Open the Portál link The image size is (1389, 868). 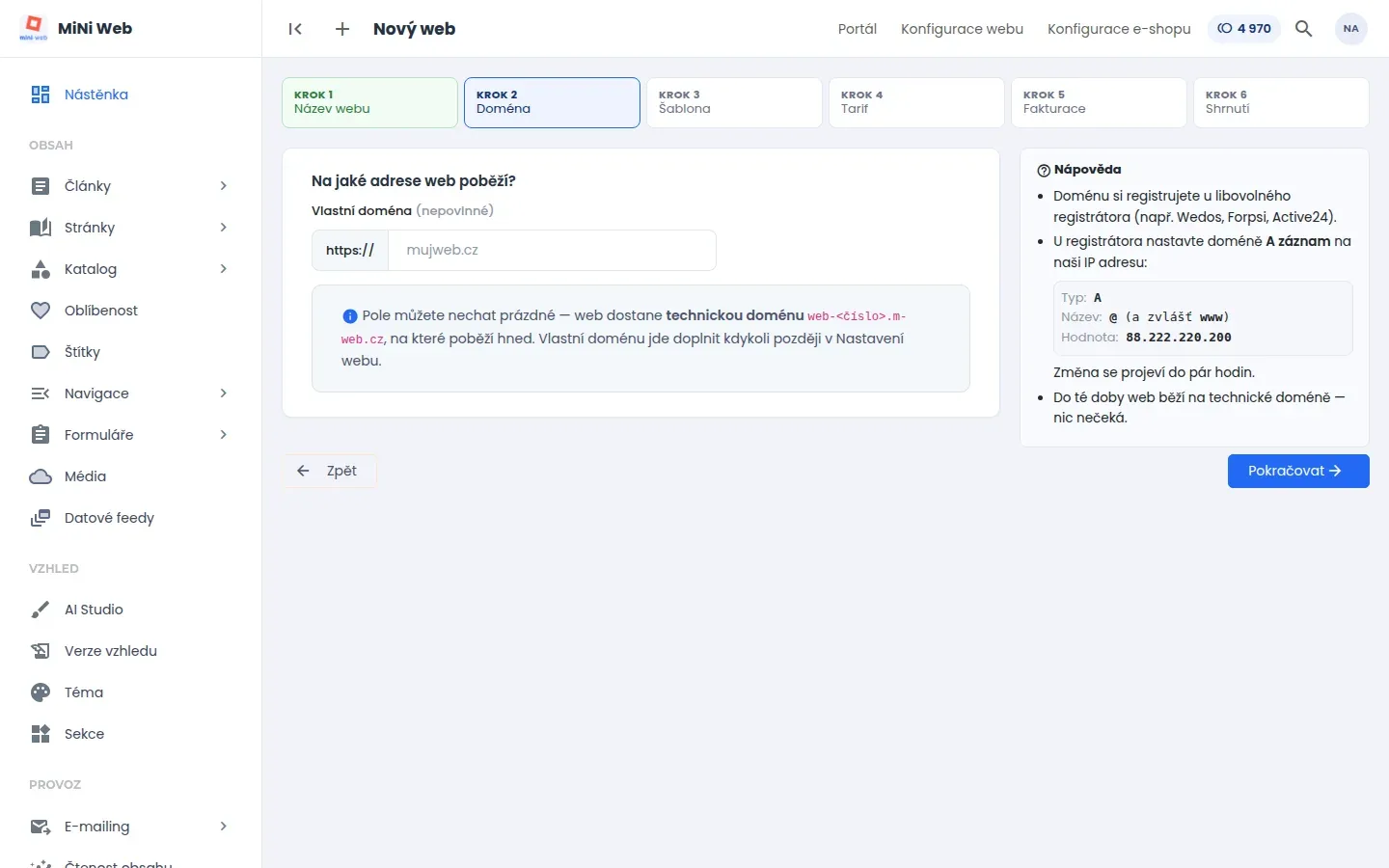coord(858,29)
